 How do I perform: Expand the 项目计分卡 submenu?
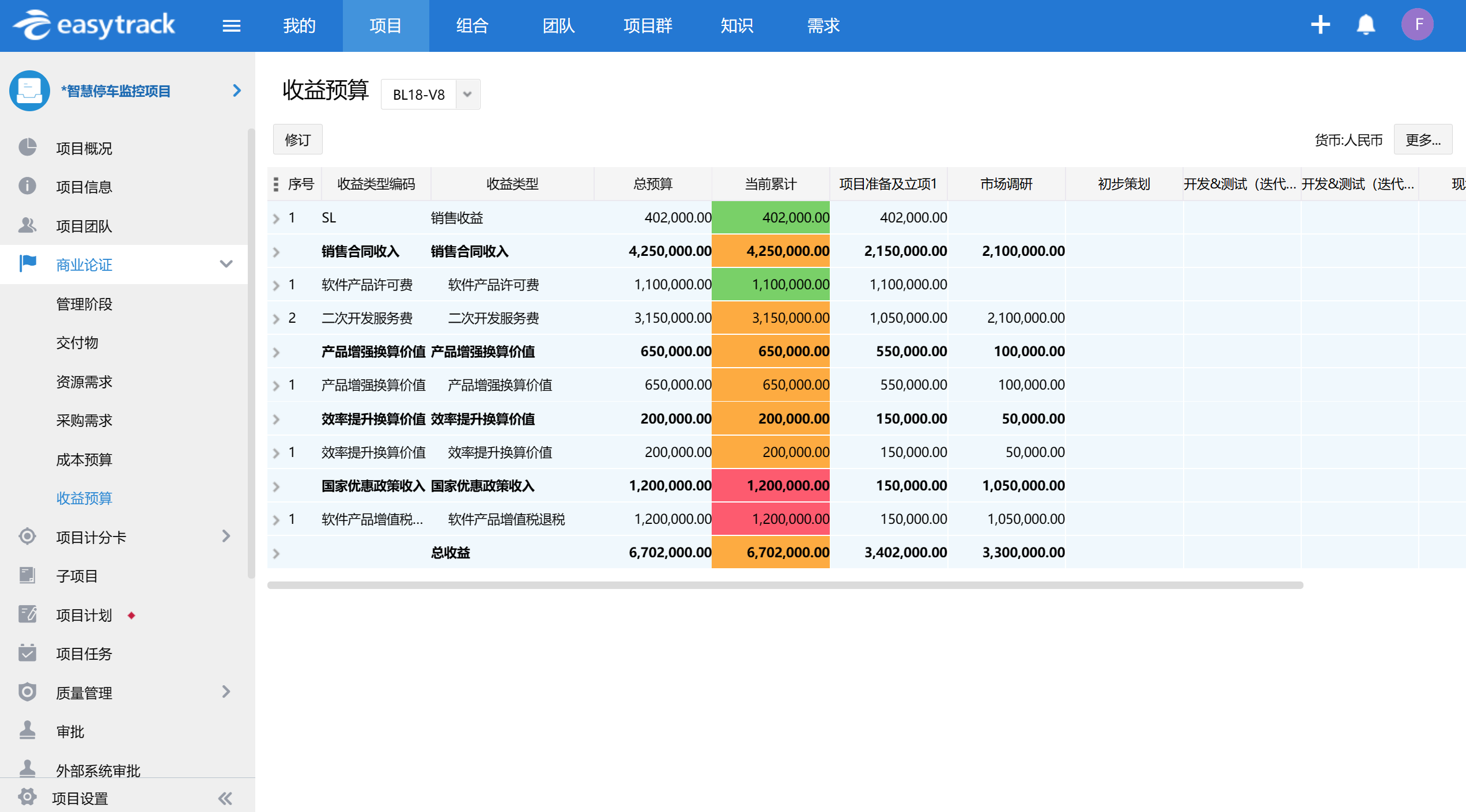(226, 537)
